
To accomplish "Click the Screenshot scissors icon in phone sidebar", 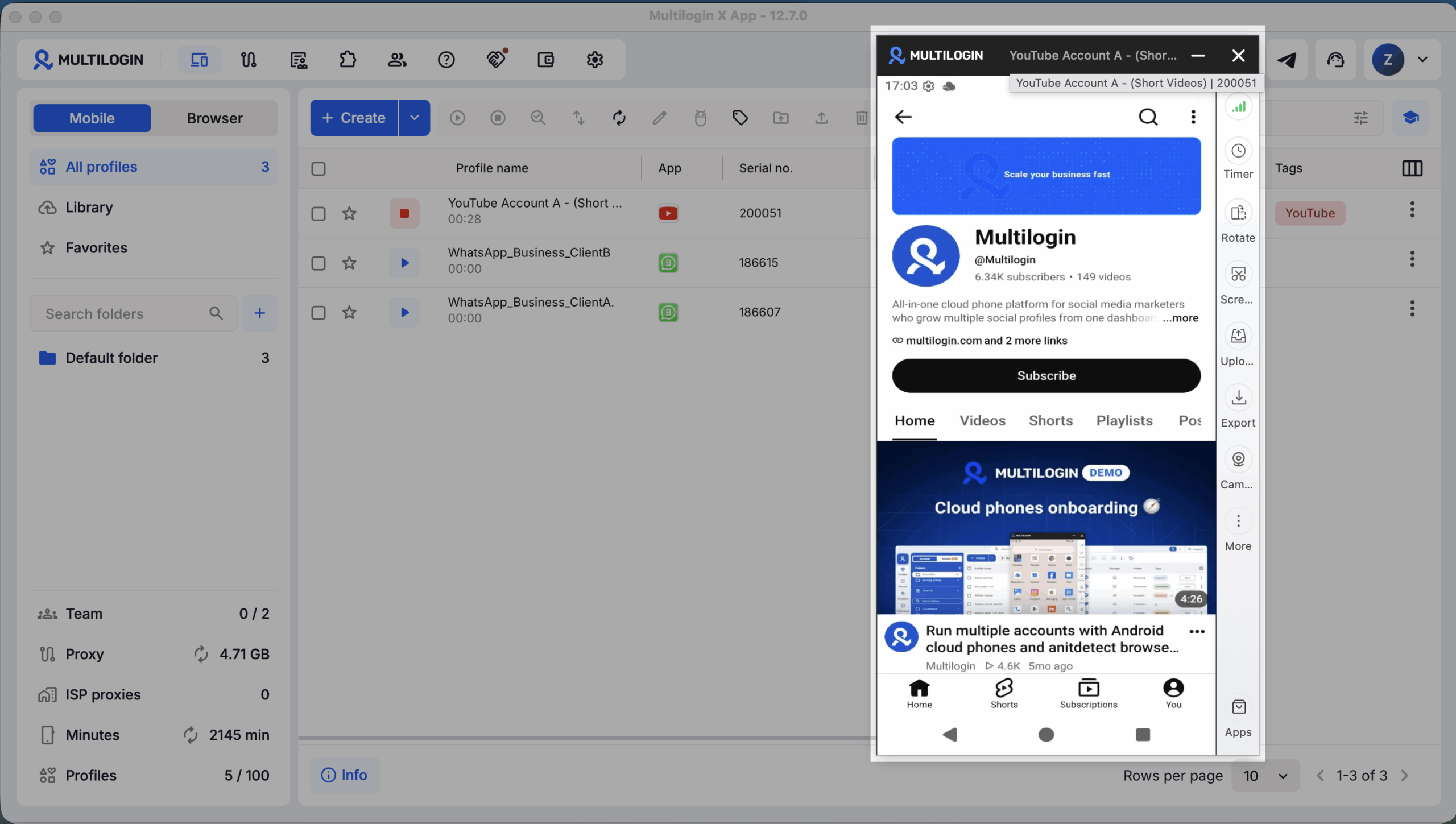I will pos(1238,275).
